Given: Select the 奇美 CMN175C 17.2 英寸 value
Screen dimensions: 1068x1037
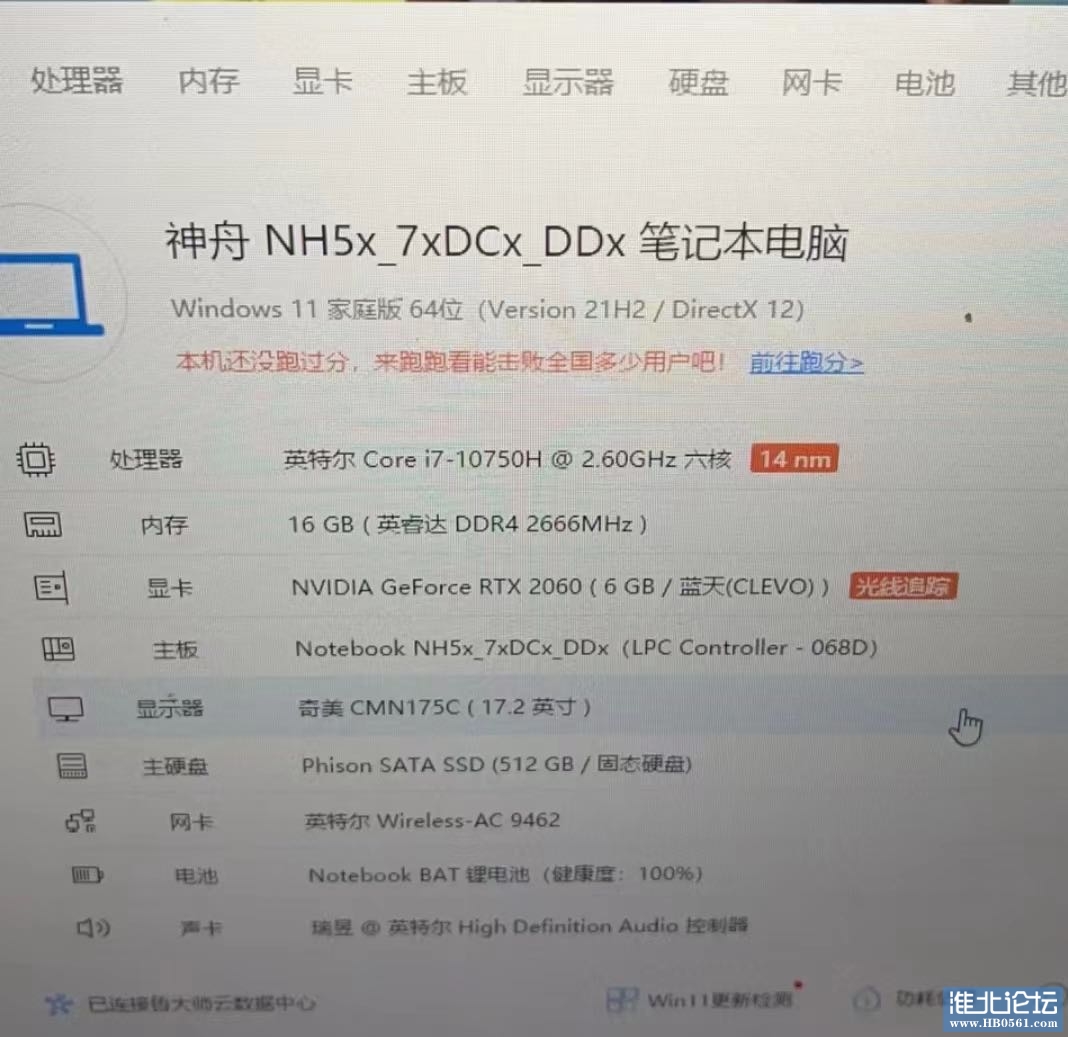Looking at the screenshot, I should [x=445, y=708].
